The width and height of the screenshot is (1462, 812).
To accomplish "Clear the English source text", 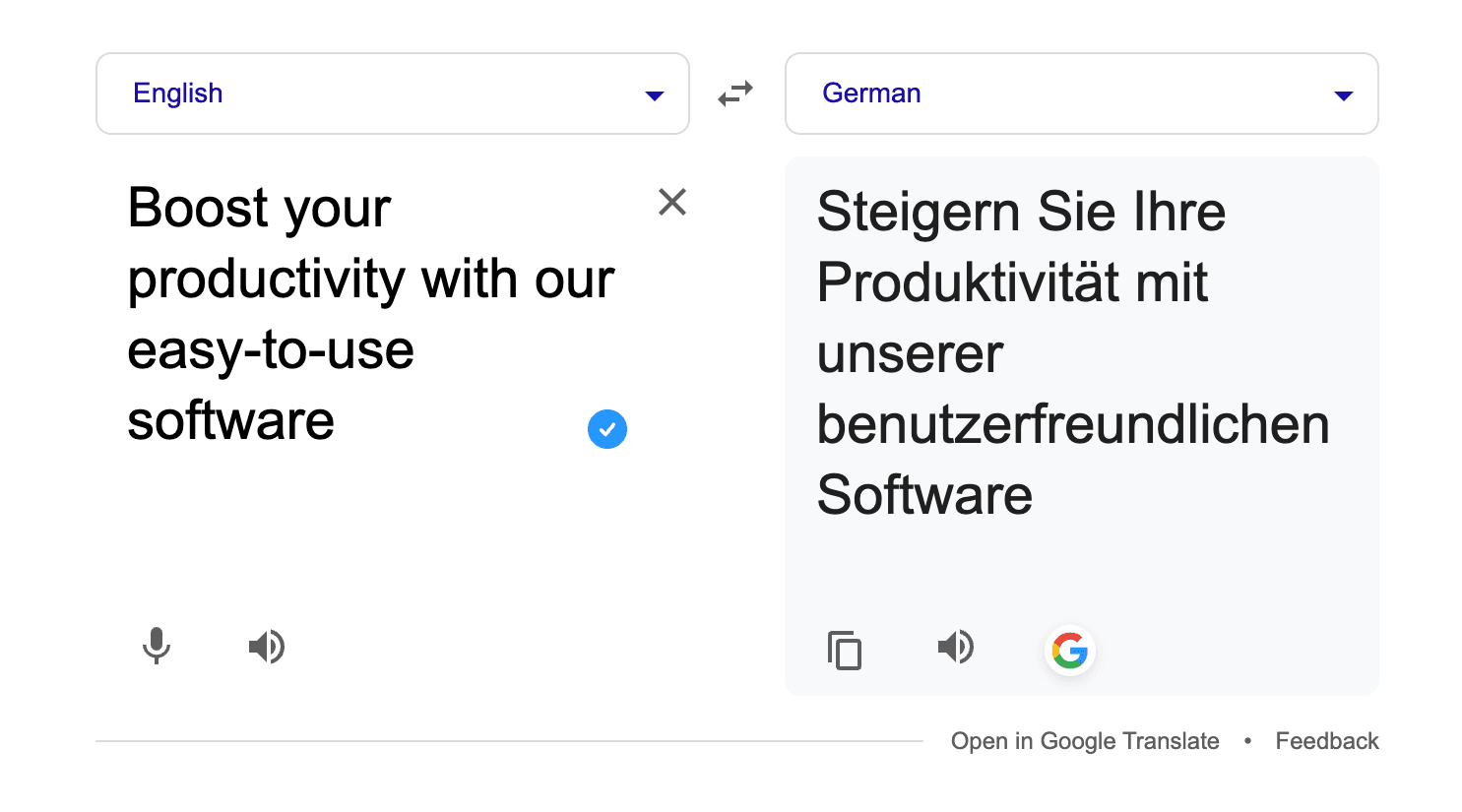I will coord(671,202).
